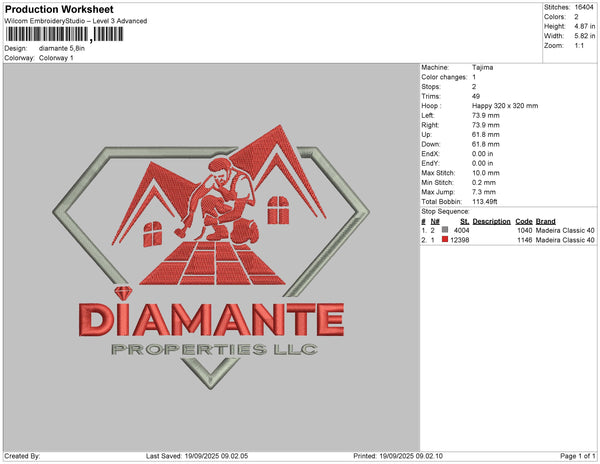Click the red color swatch for thread 1146
This screenshot has height=464, width=600.
click(445, 239)
